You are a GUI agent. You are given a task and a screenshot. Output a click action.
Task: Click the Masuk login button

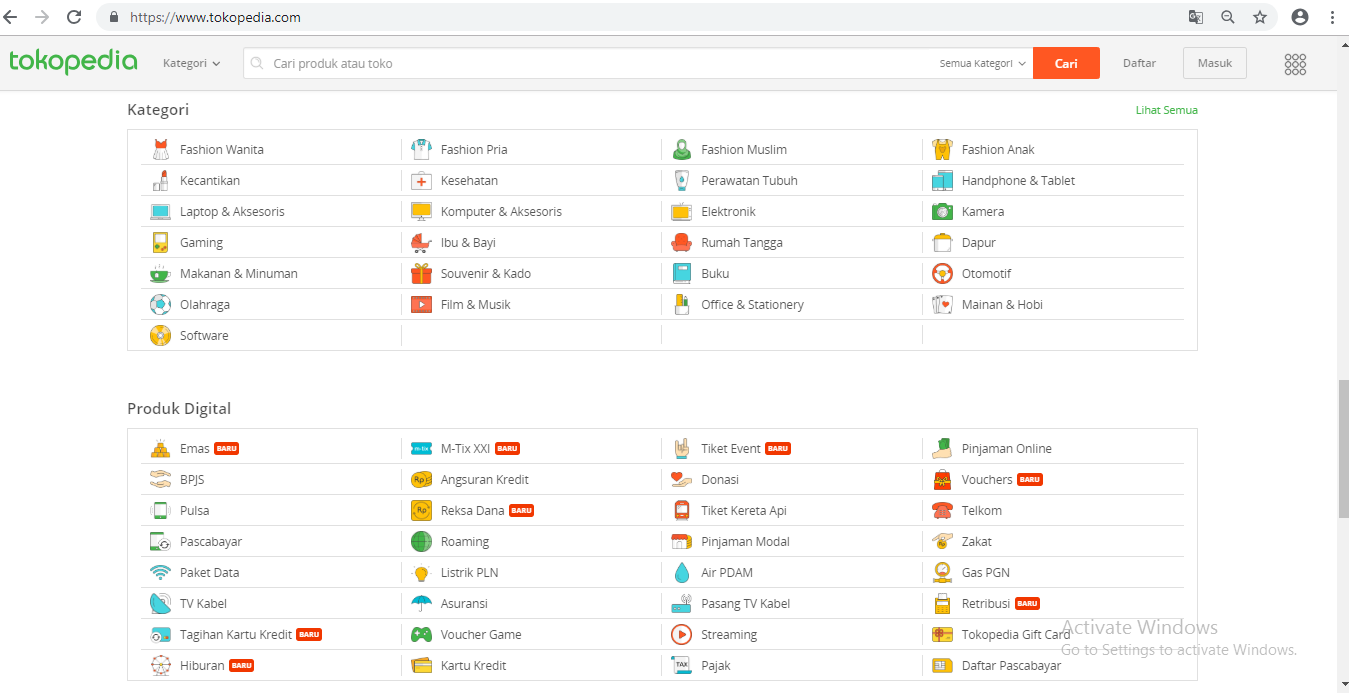click(1215, 63)
